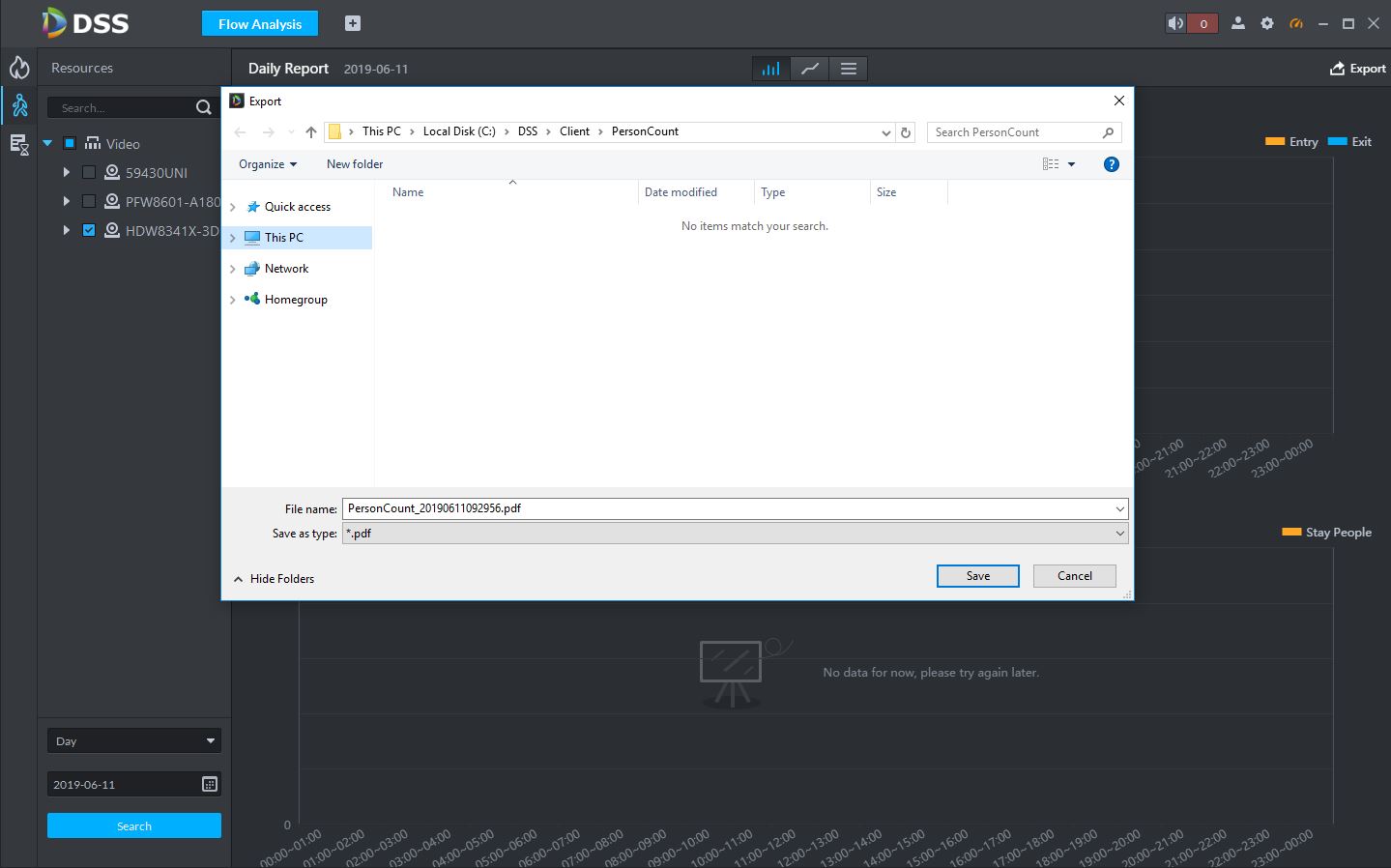Select the people counting sidebar icon
Image resolution: width=1391 pixels, height=868 pixels.
19,105
